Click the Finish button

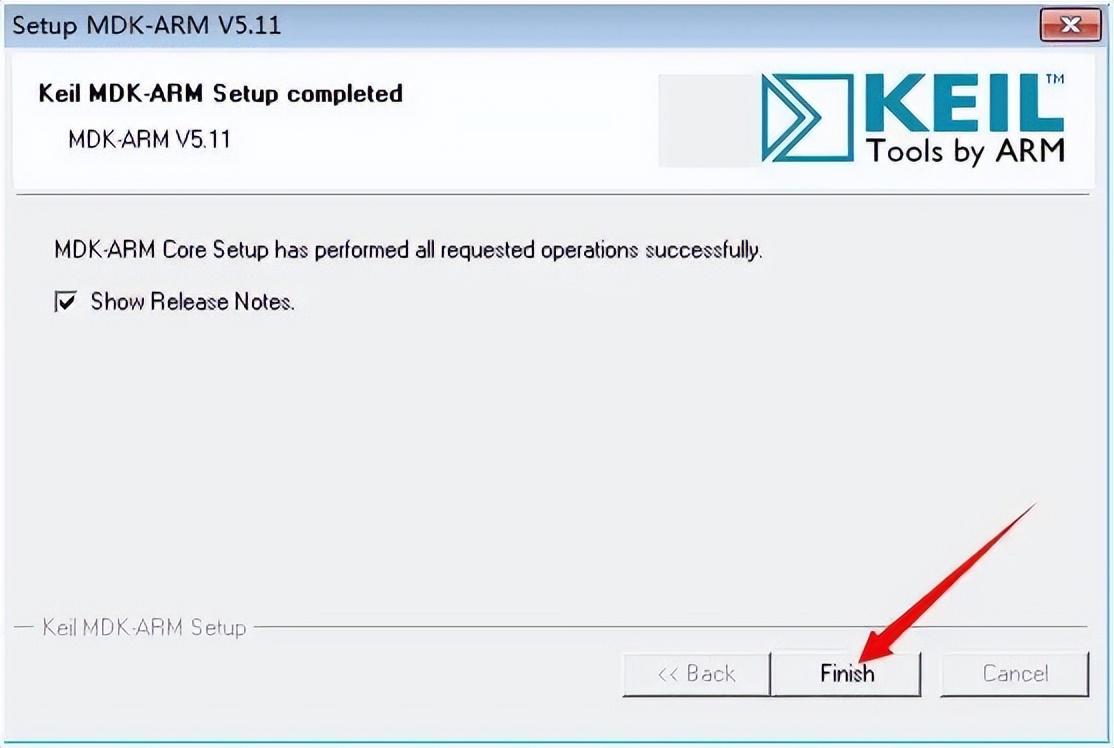pos(846,674)
